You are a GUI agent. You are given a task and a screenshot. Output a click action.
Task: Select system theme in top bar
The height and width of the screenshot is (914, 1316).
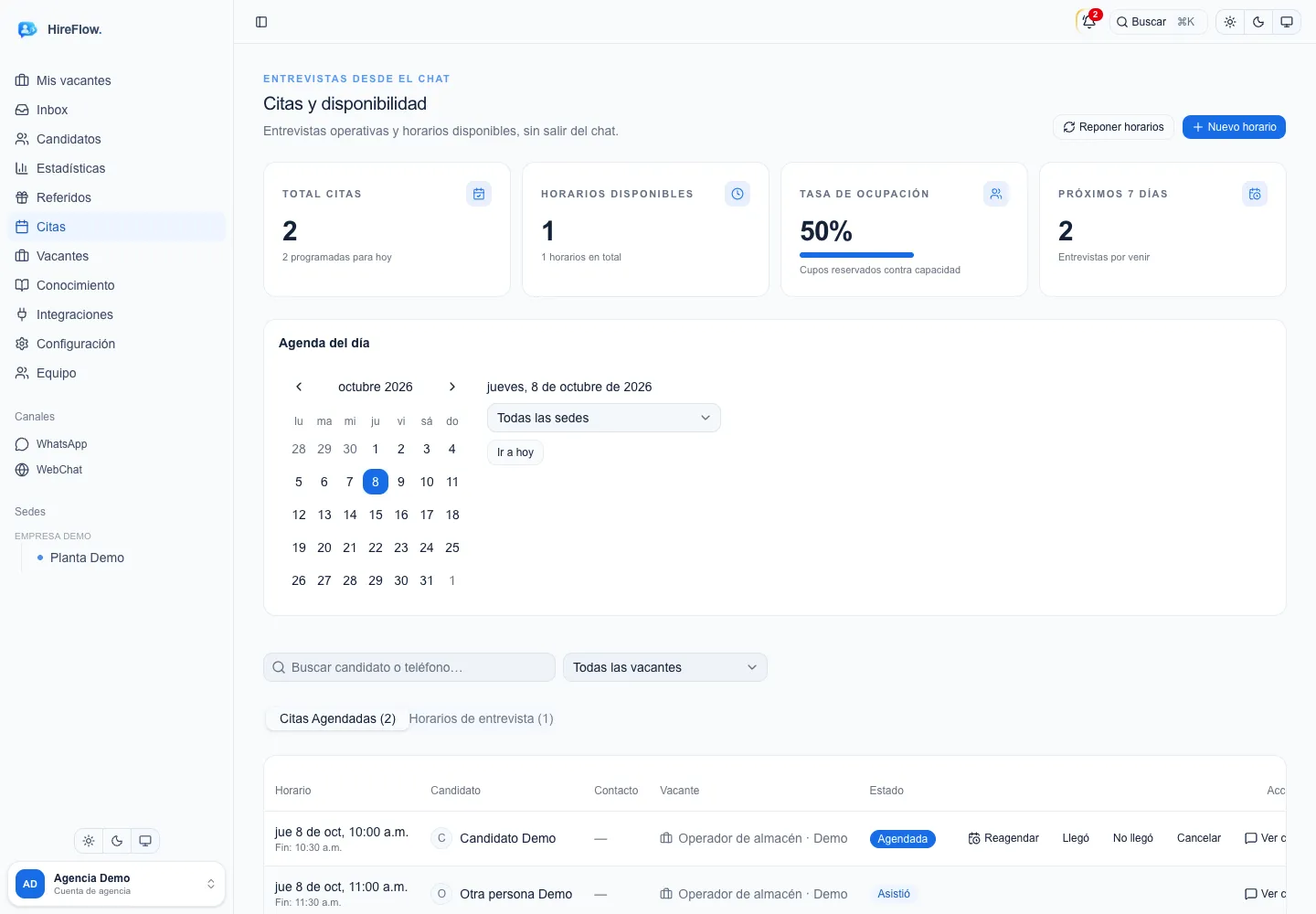tap(1287, 22)
